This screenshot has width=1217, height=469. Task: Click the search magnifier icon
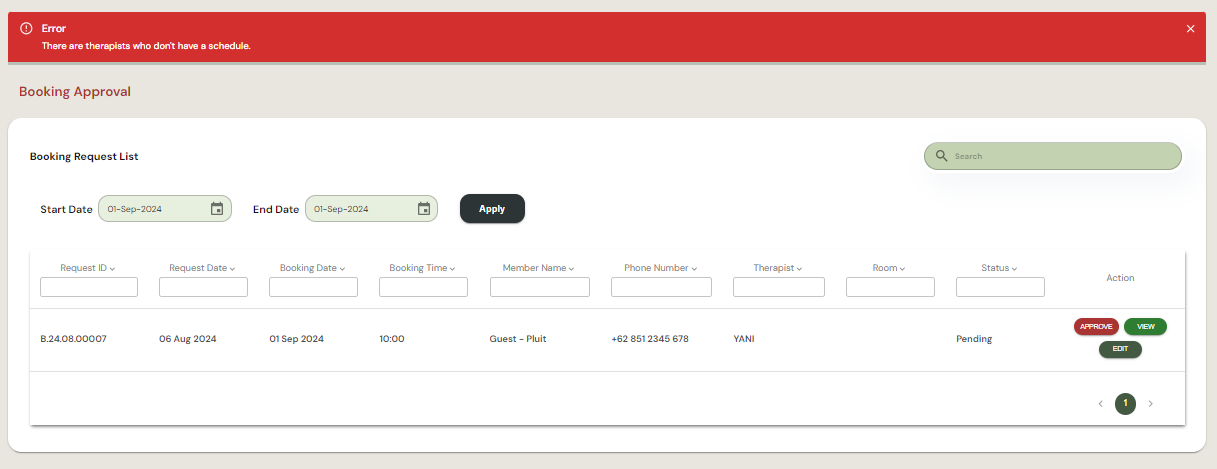(x=941, y=156)
